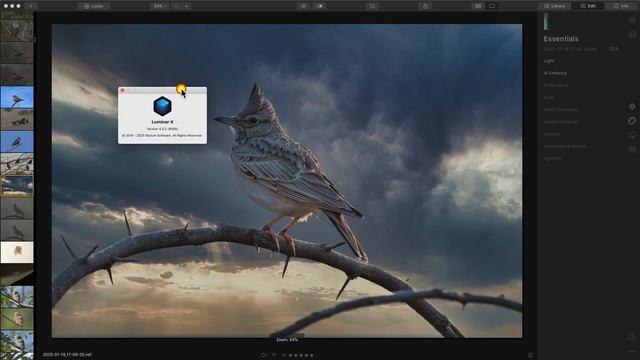This screenshot has height=360, width=640.
Task: Switch to the Library tab
Action: [555, 6]
